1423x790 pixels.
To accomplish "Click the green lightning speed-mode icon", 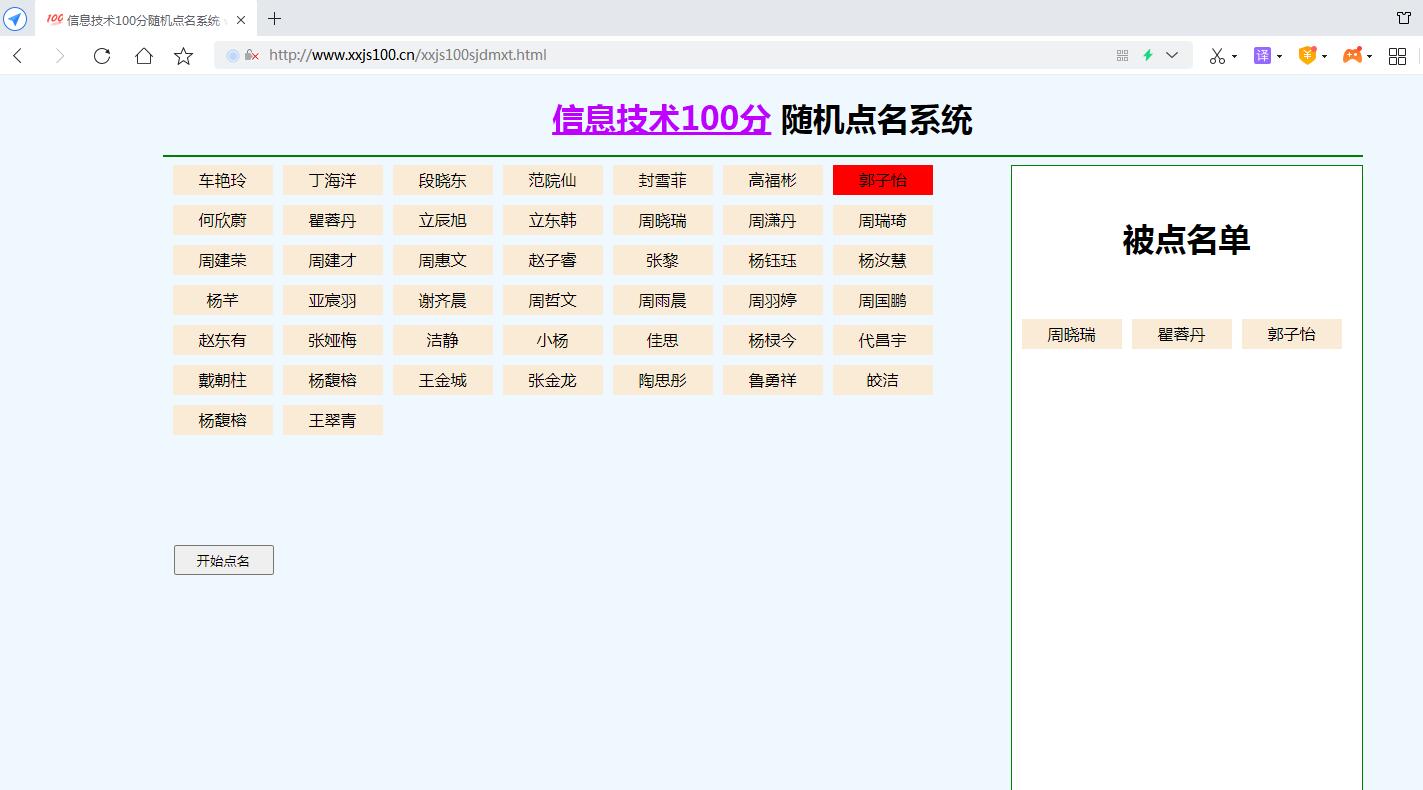I will (1148, 55).
